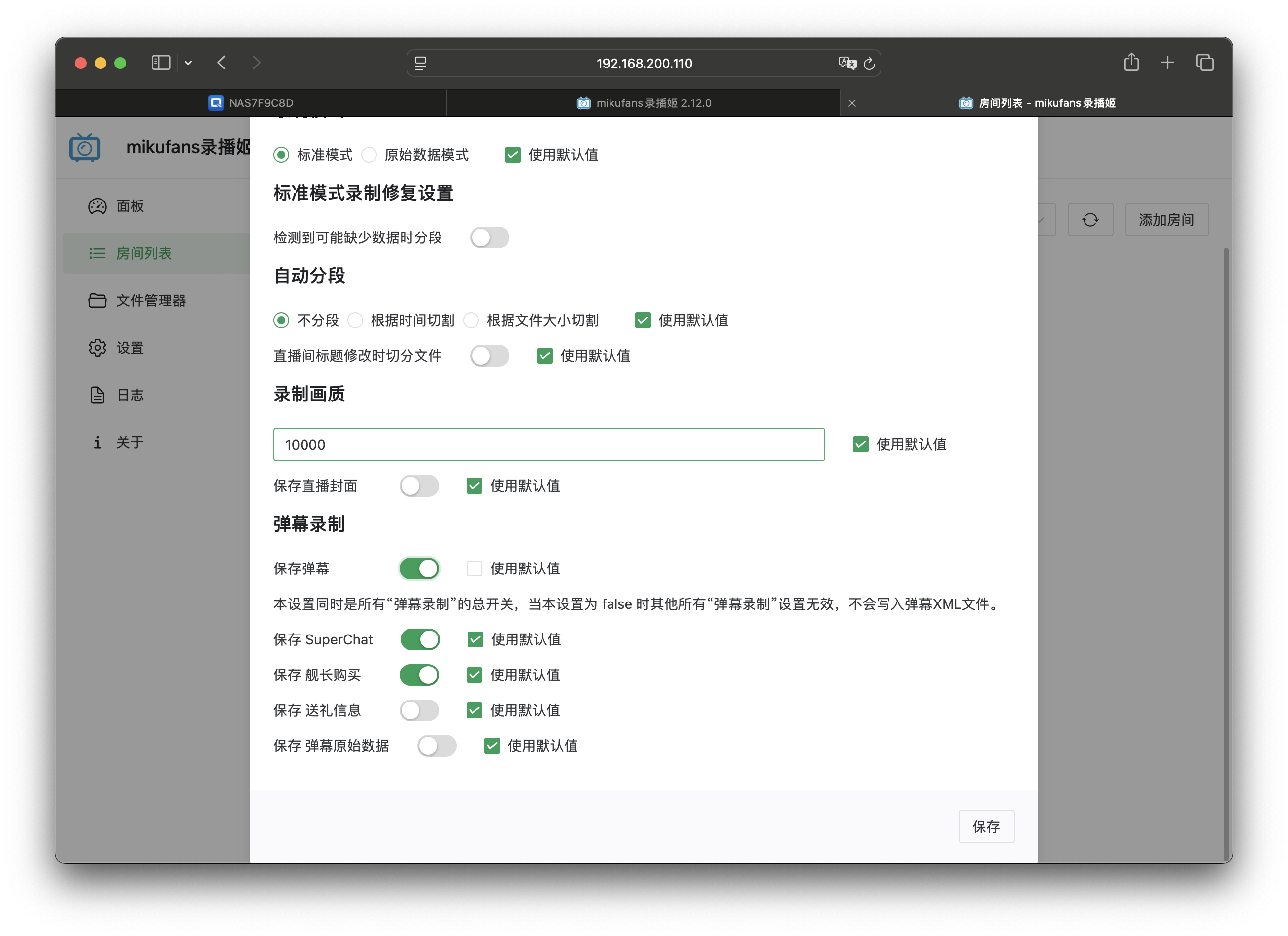Check 使用默认值 for 保存弹幕
The image size is (1288, 936).
[474, 568]
